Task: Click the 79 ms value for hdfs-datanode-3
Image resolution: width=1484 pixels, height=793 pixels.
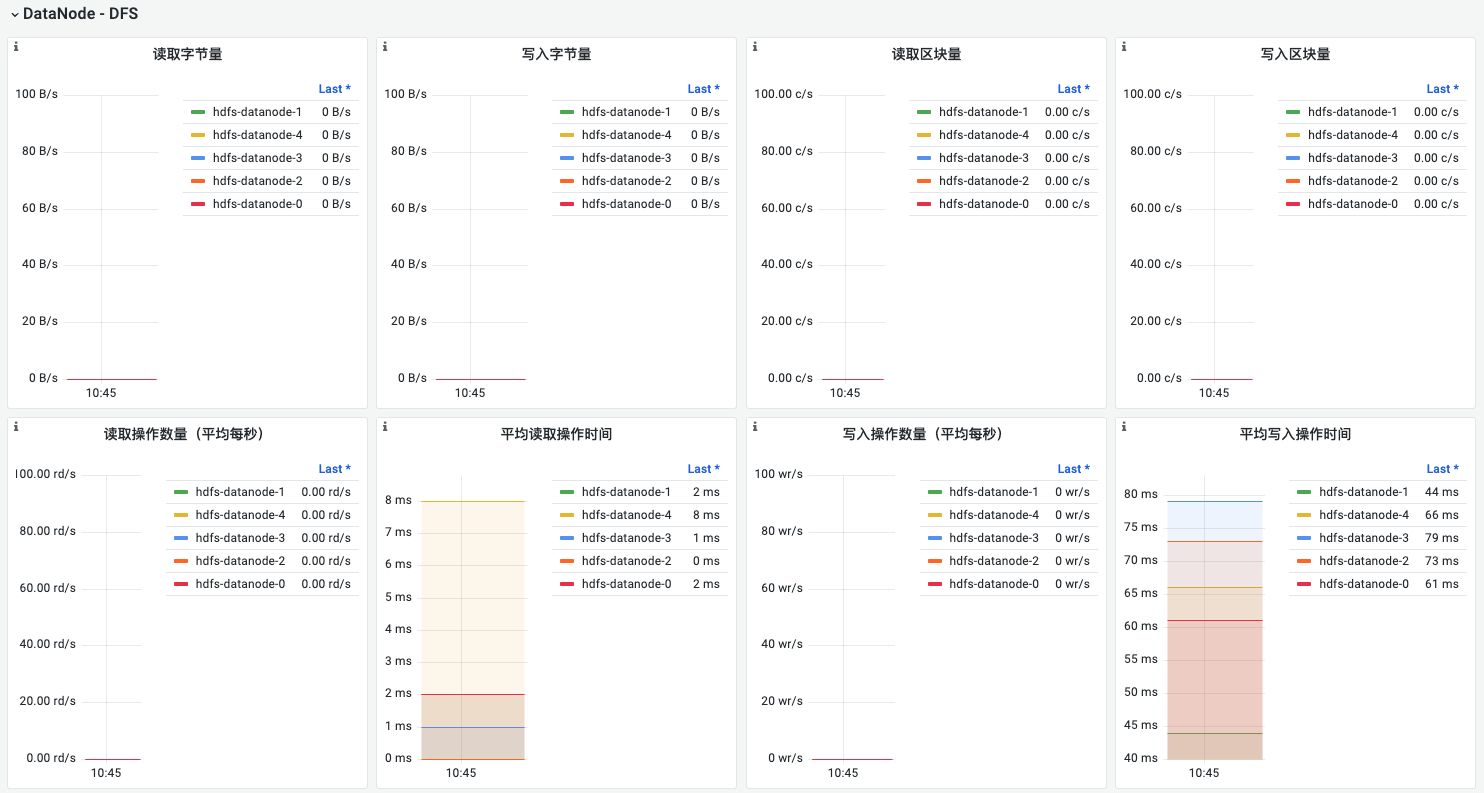Action: pyautogui.click(x=1442, y=538)
